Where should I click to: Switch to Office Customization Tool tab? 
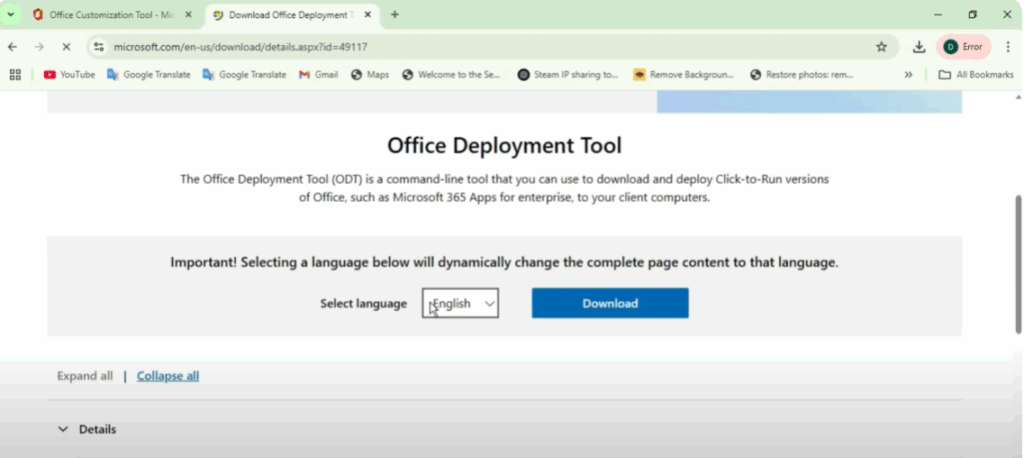pos(104,14)
